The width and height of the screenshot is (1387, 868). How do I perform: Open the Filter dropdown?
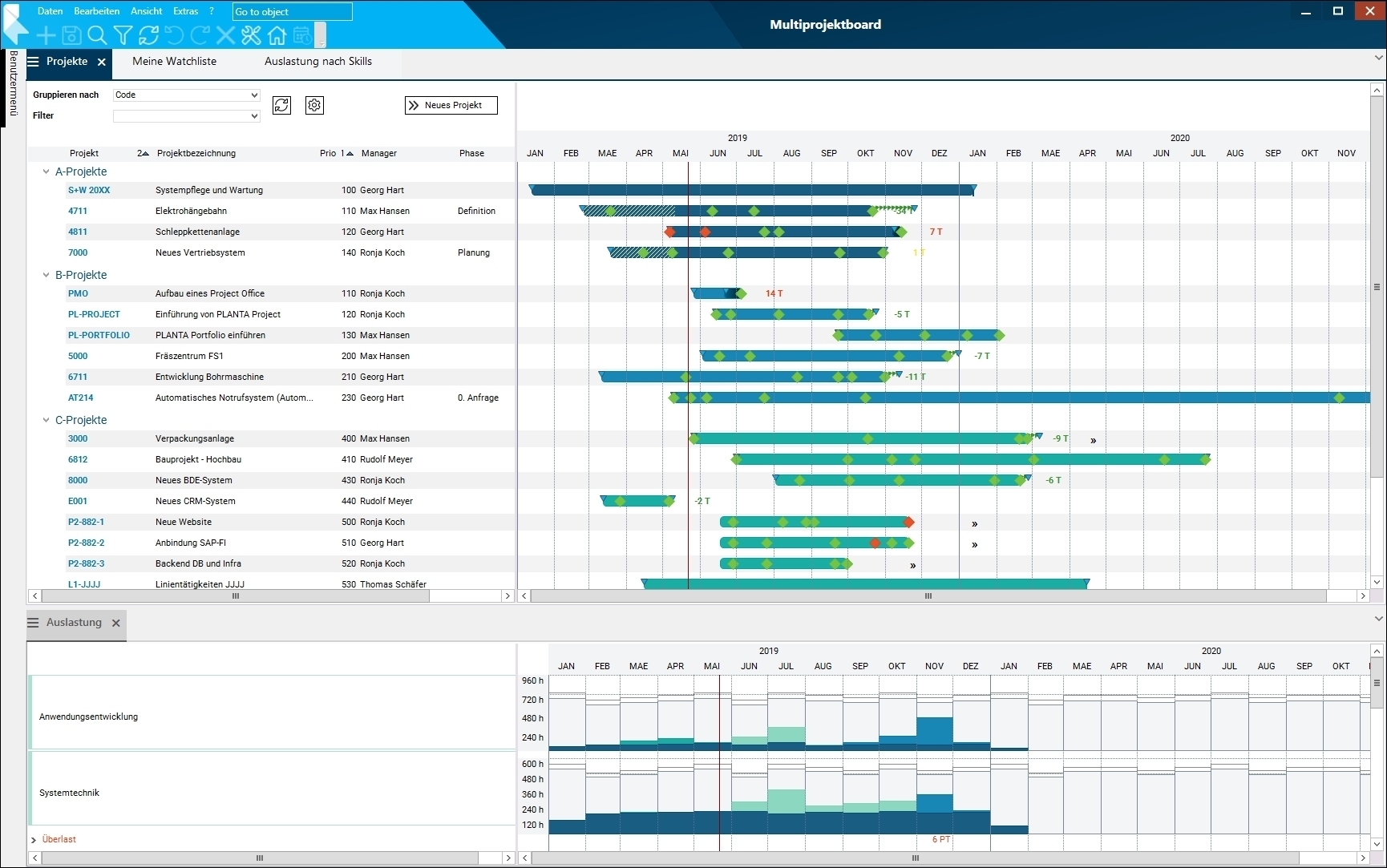click(x=187, y=115)
